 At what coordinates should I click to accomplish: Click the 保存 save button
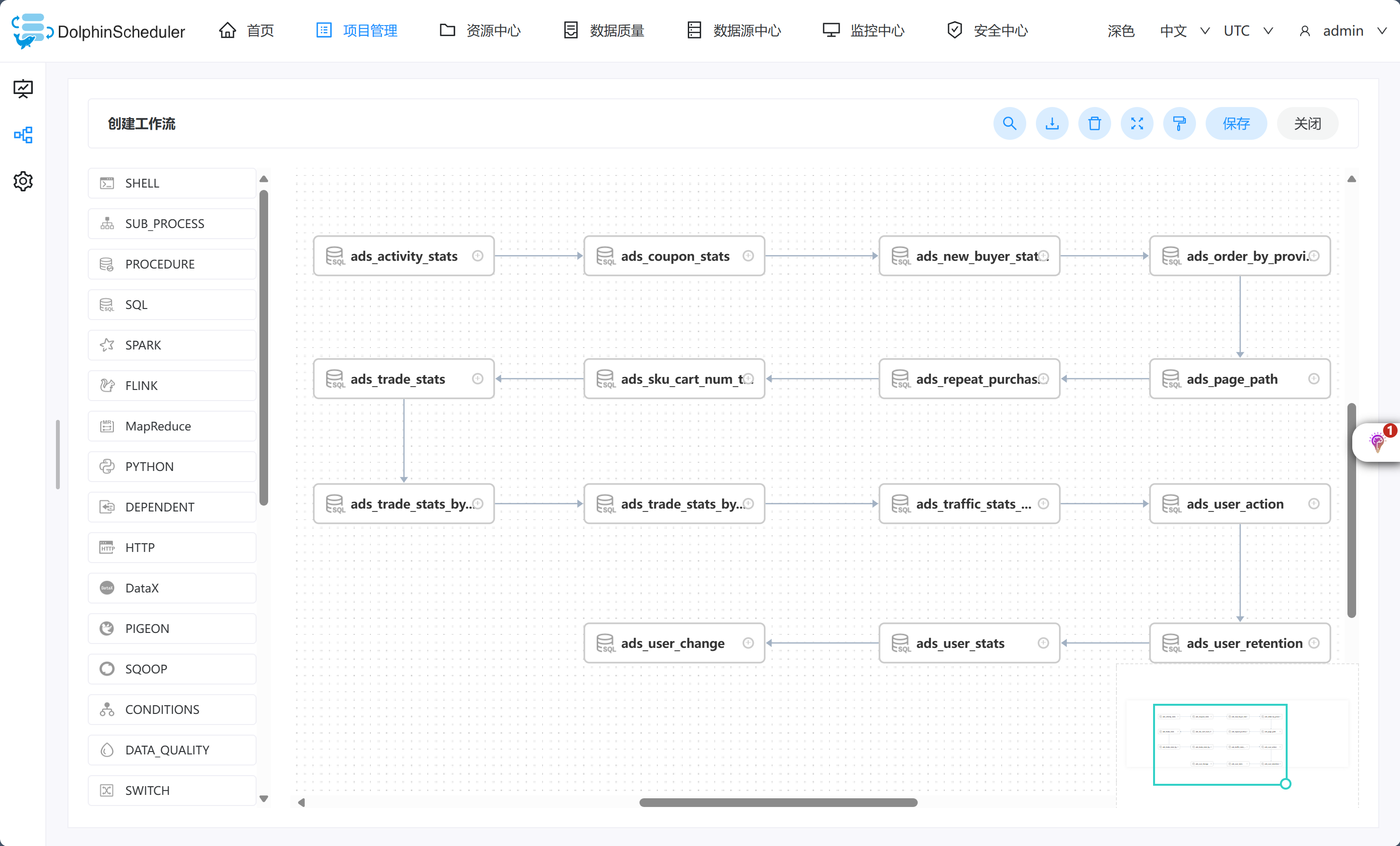click(1236, 123)
